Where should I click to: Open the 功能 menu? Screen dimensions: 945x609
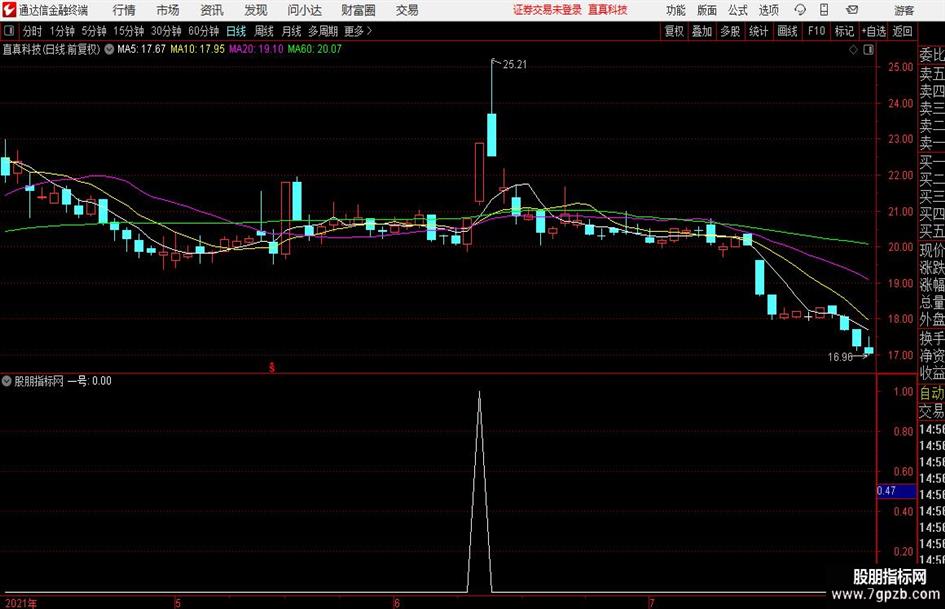tap(676, 10)
